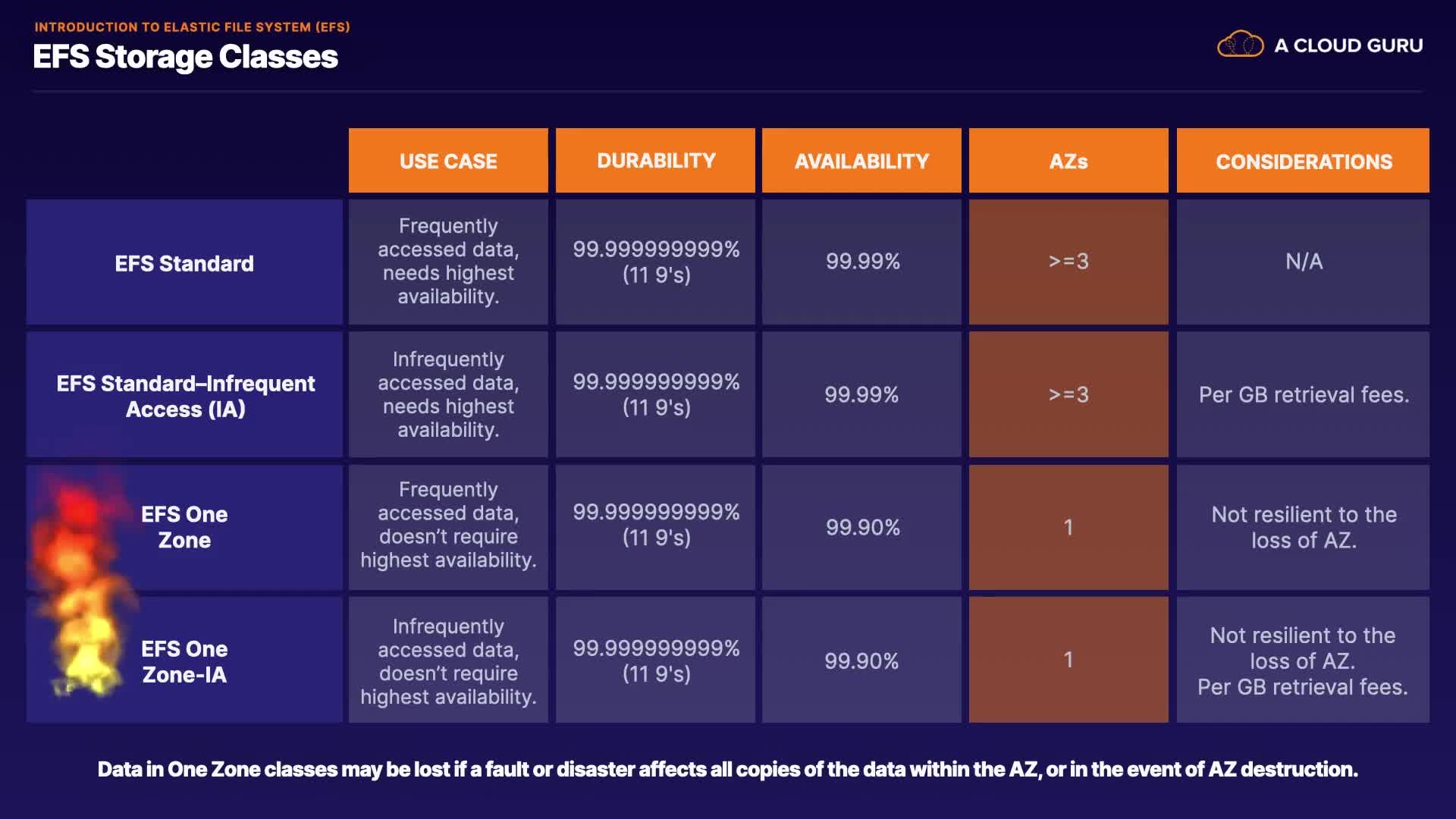Image resolution: width=1456 pixels, height=819 pixels.
Task: Click the Per GB retrieval fees cell
Action: tap(1303, 394)
